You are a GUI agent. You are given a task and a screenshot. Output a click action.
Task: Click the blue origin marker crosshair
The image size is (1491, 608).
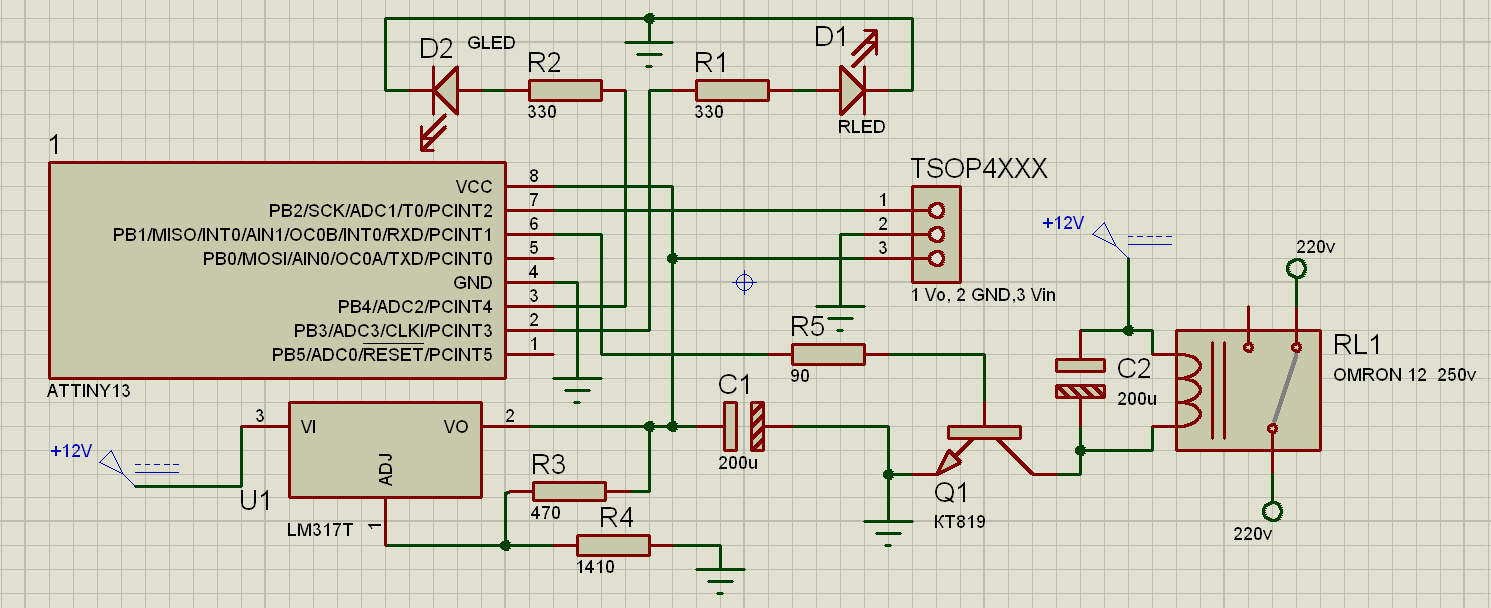[x=743, y=283]
